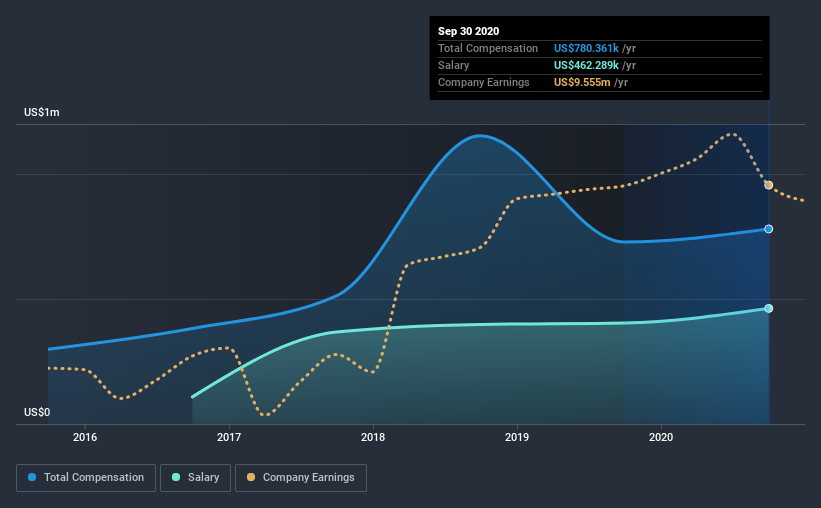Toggle the Total Compensation legend button
Viewport: 821px width, 508px height.
pos(86,478)
